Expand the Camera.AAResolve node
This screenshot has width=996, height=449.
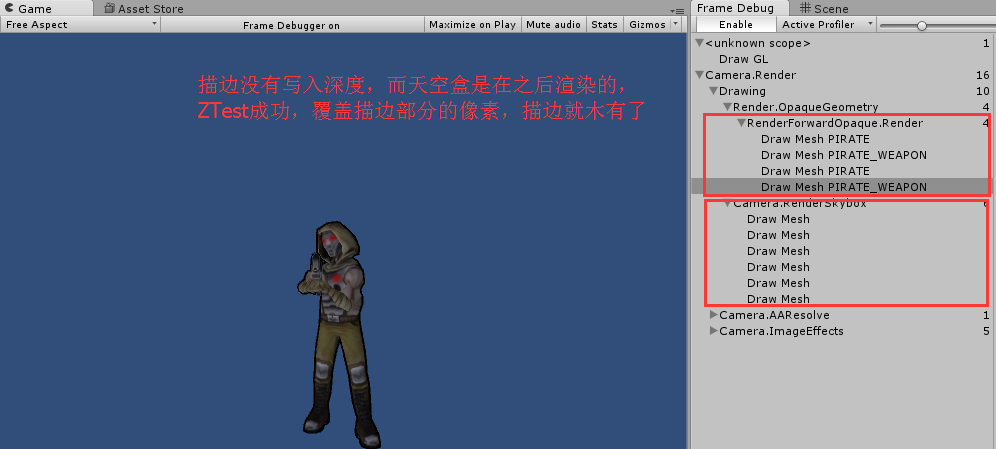713,314
